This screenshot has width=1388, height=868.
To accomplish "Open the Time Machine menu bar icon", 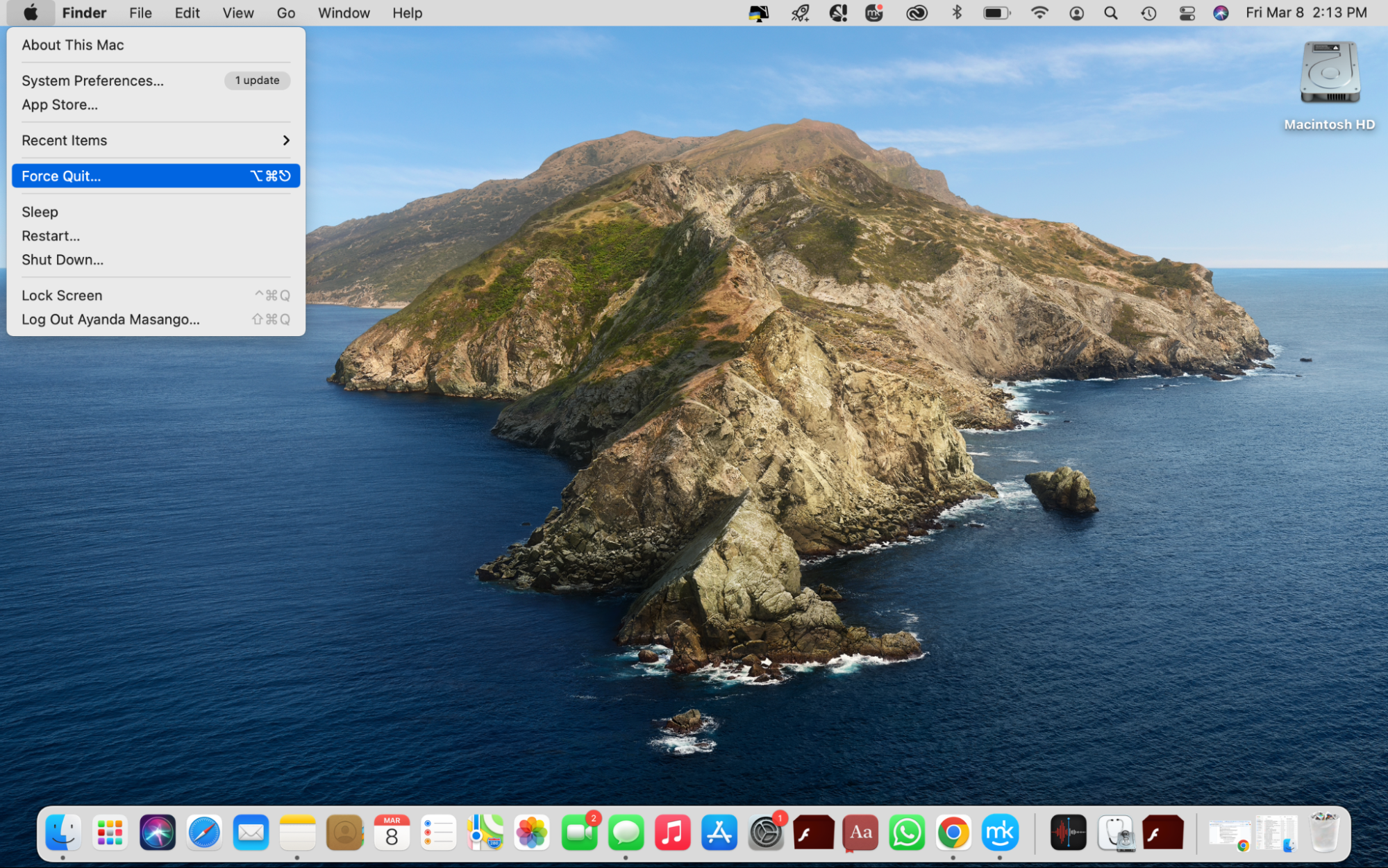I will pyautogui.click(x=1148, y=13).
